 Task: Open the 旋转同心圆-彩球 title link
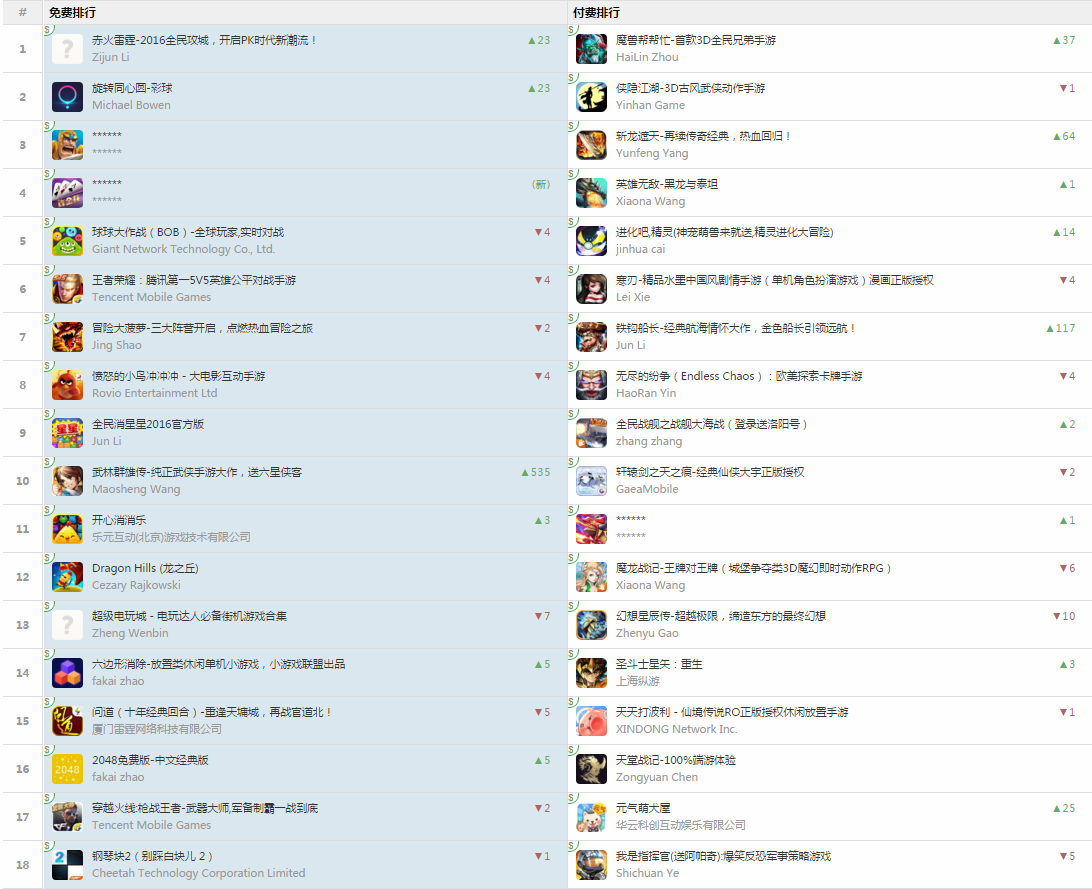click(132, 88)
